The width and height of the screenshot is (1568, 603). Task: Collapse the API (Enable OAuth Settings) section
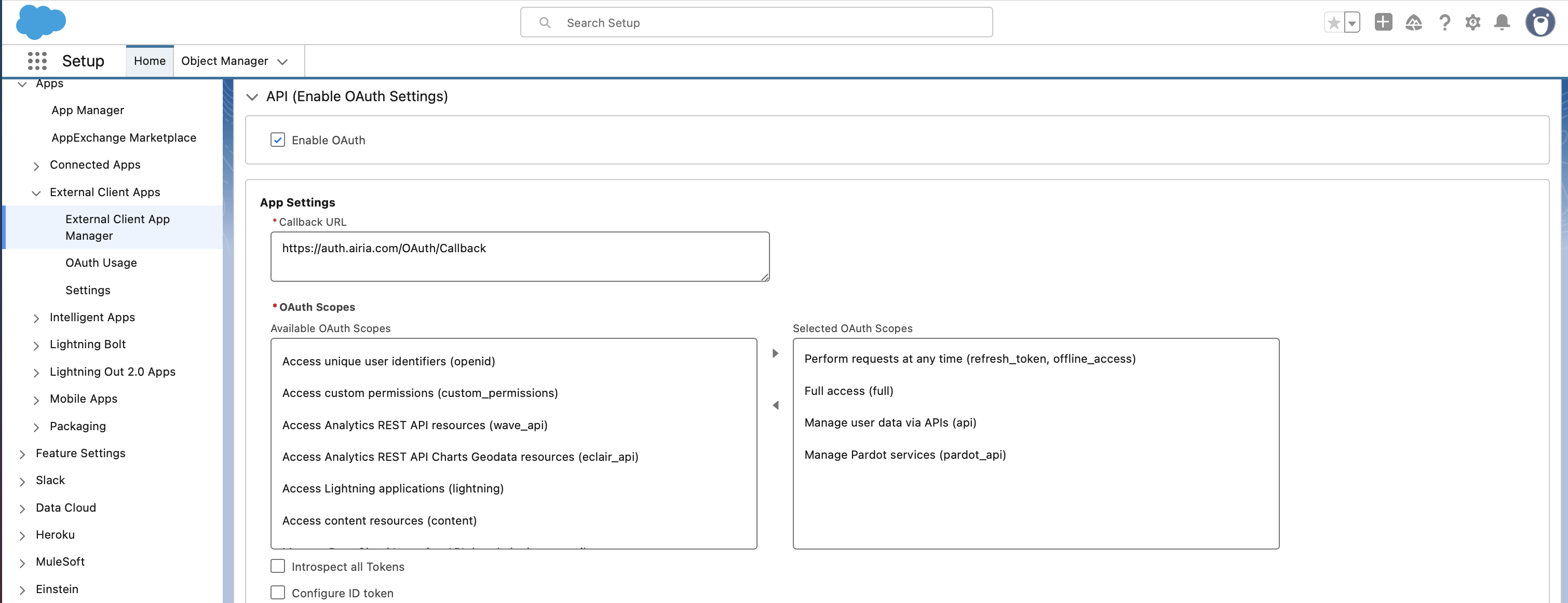(253, 96)
